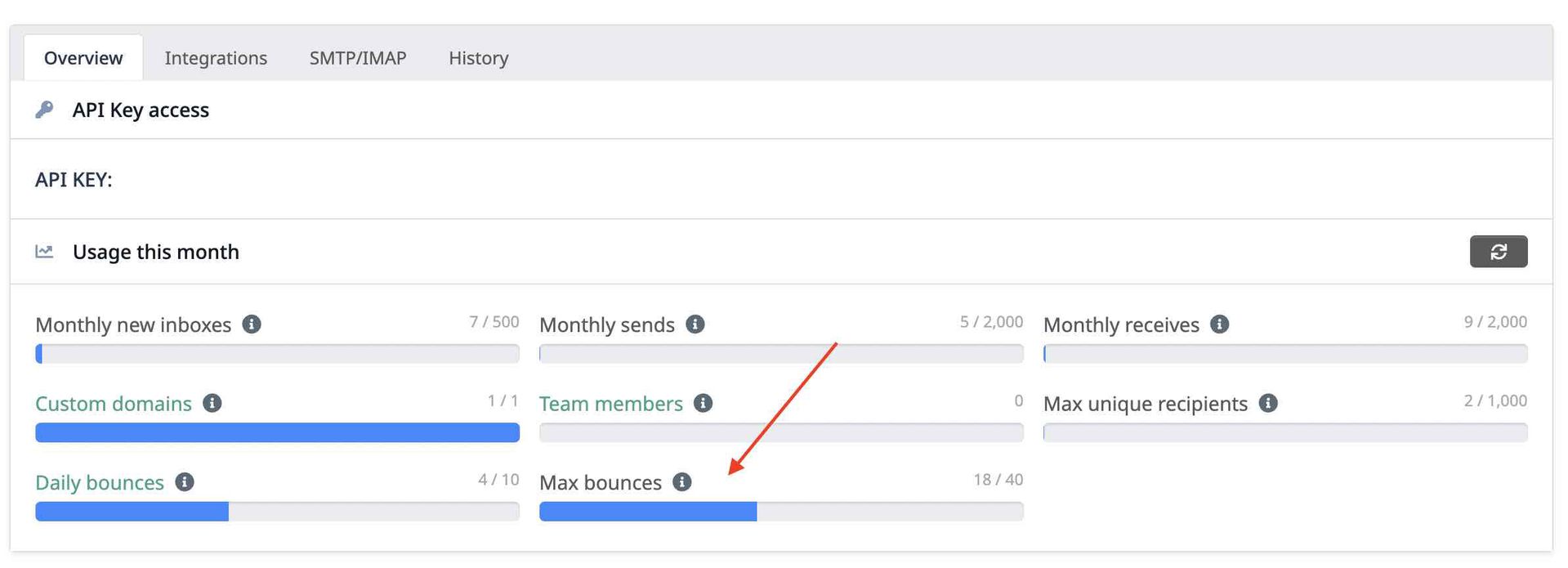Screen dimensions: 1568x568
Task: Click info icon beside Max bounces
Action: (x=682, y=482)
